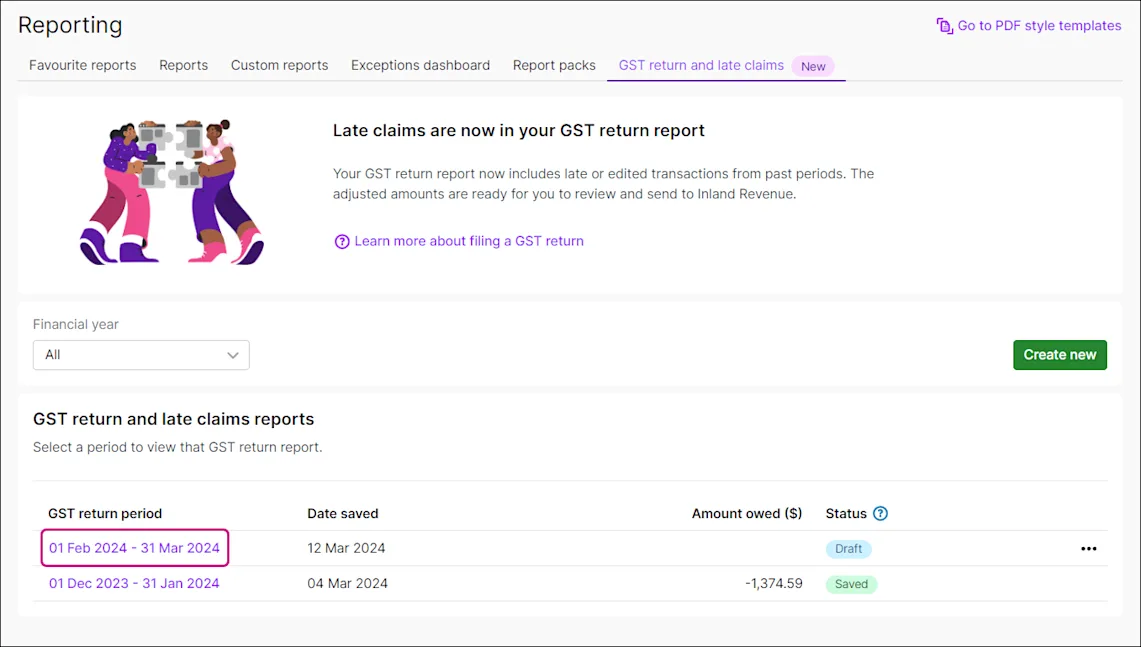This screenshot has height=647, width=1141.
Task: Select the Exceptions dashboard tab
Action: (x=420, y=65)
